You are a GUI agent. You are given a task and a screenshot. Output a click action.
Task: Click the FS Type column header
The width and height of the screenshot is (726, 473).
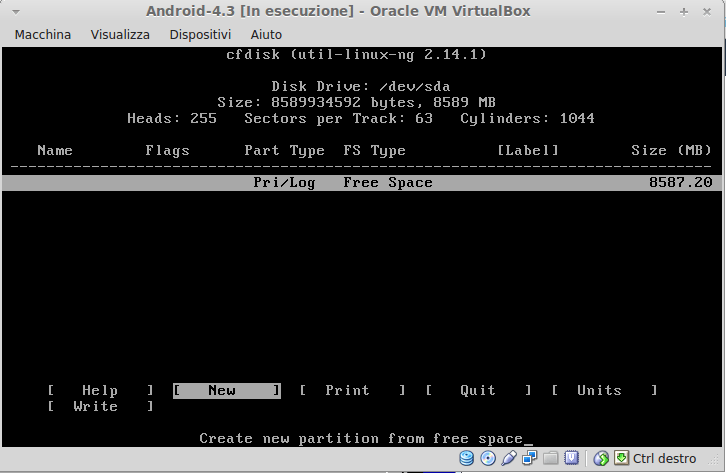(374, 150)
